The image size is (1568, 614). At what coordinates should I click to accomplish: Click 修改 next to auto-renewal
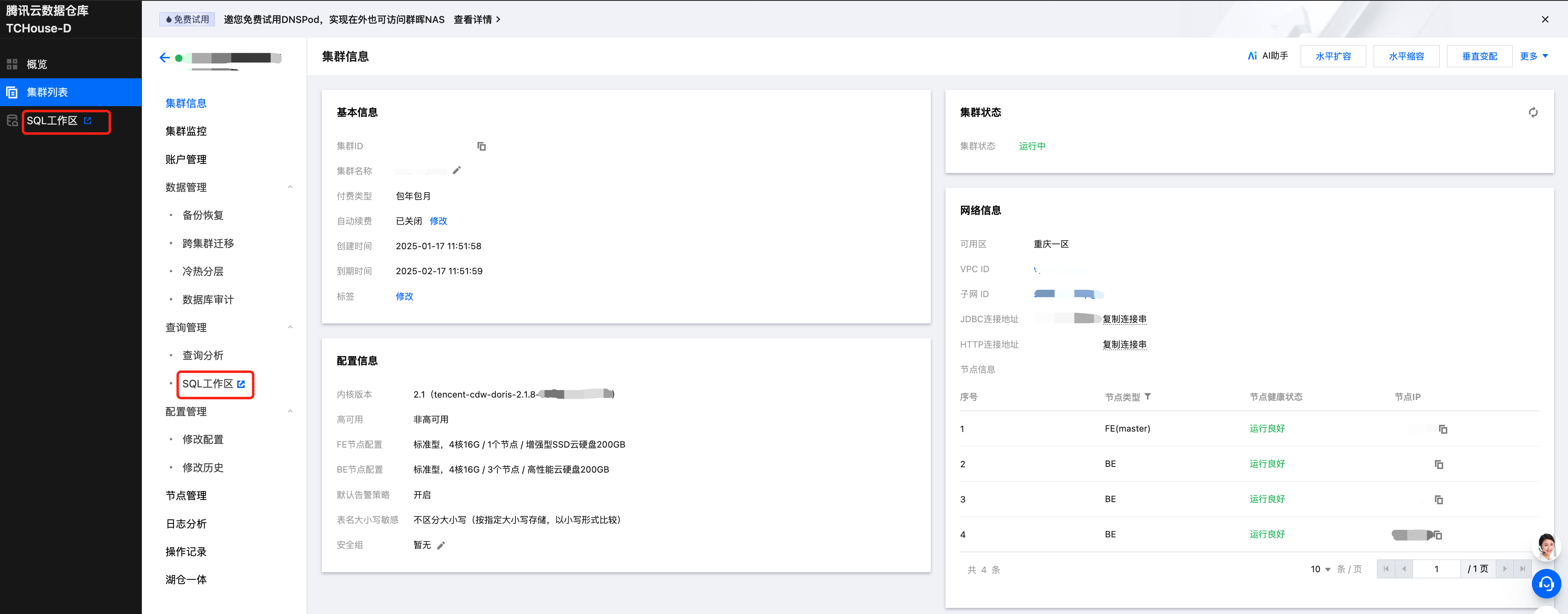pyautogui.click(x=438, y=221)
